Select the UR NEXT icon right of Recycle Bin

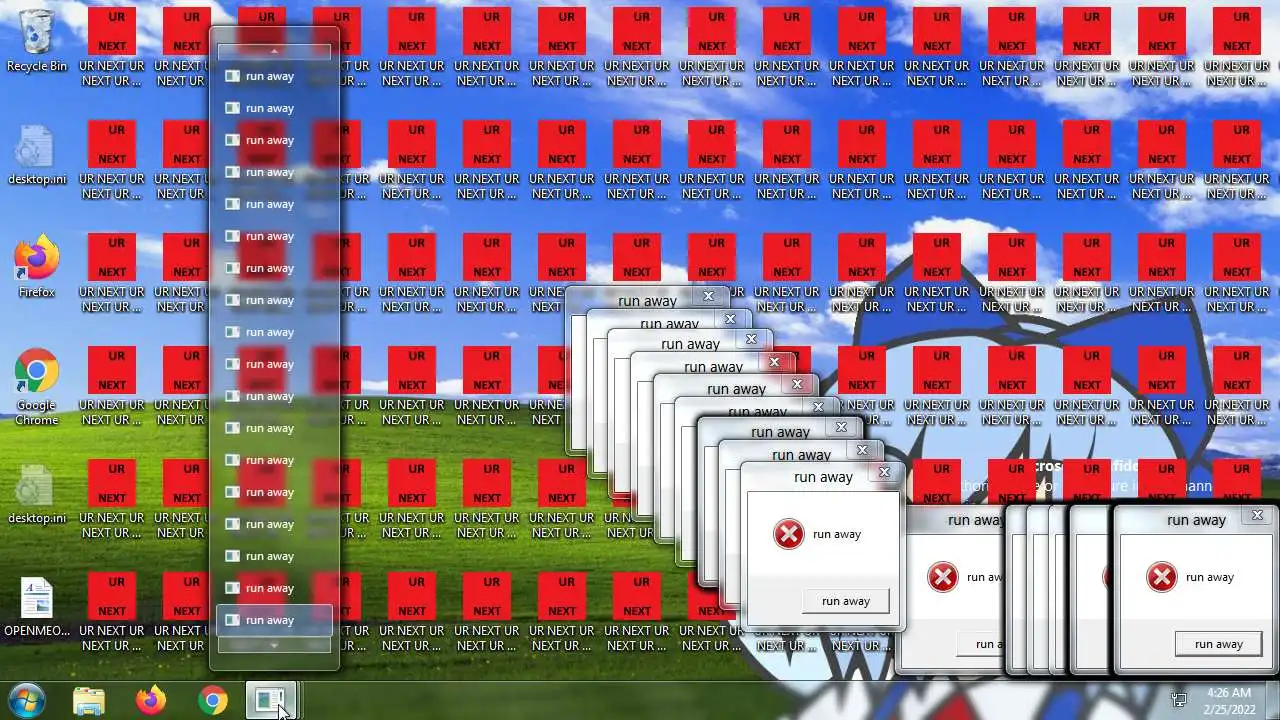coord(112,47)
